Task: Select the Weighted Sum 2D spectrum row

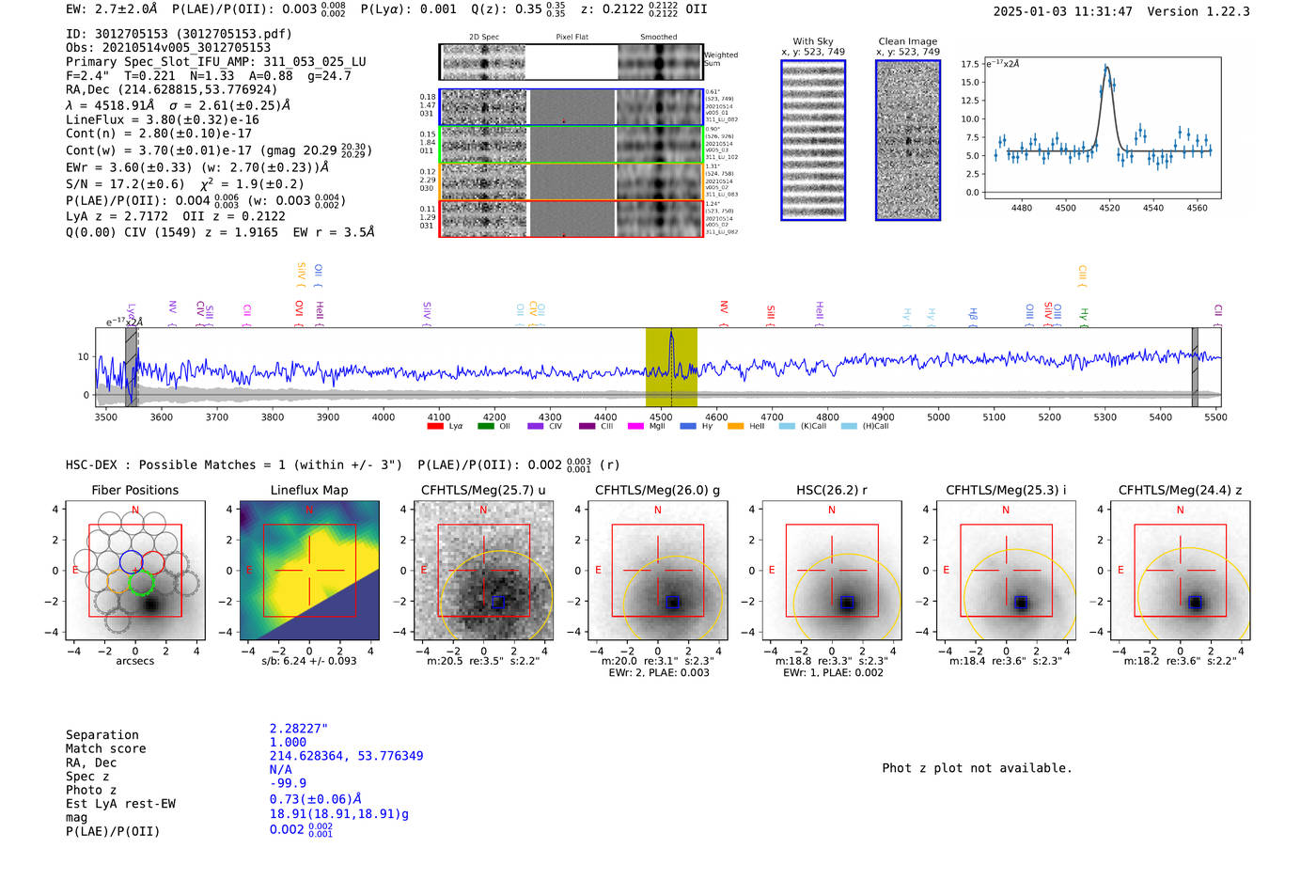Action: [x=571, y=62]
